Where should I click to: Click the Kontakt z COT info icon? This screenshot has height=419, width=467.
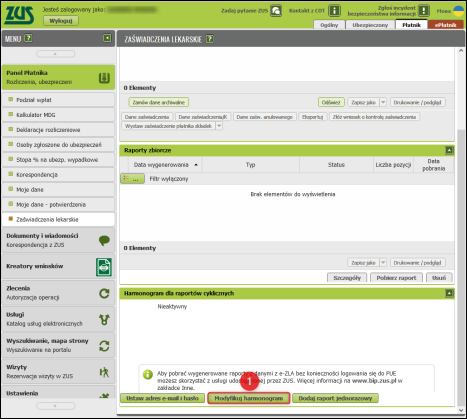coord(334,11)
